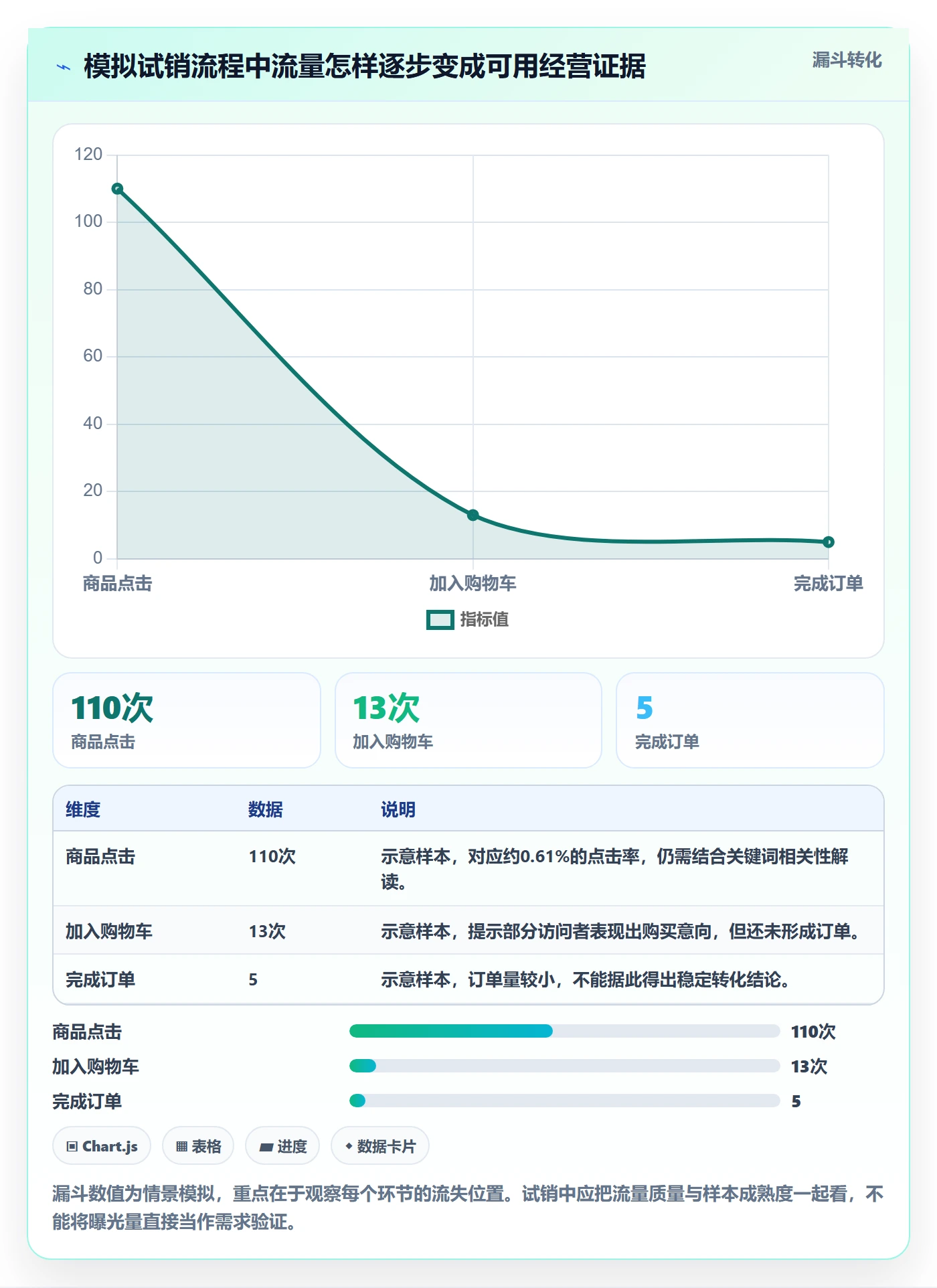Click the 商品点击 progress bar
The image size is (937, 1288).
(565, 1031)
